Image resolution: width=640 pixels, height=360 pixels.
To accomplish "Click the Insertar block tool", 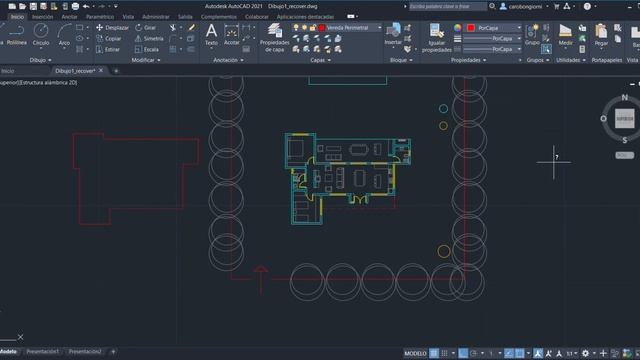I will coord(393,34).
